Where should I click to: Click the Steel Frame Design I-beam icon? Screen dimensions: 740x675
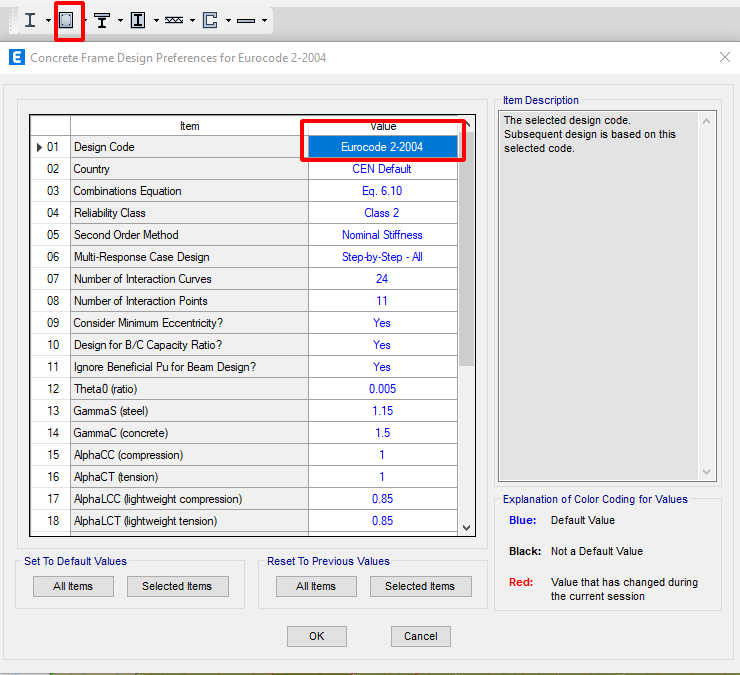[30, 19]
